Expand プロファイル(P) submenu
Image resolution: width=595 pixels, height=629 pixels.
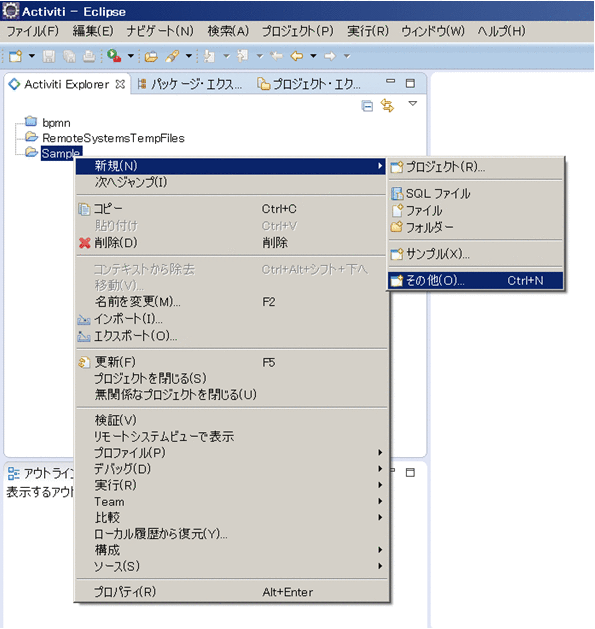click(x=231, y=452)
